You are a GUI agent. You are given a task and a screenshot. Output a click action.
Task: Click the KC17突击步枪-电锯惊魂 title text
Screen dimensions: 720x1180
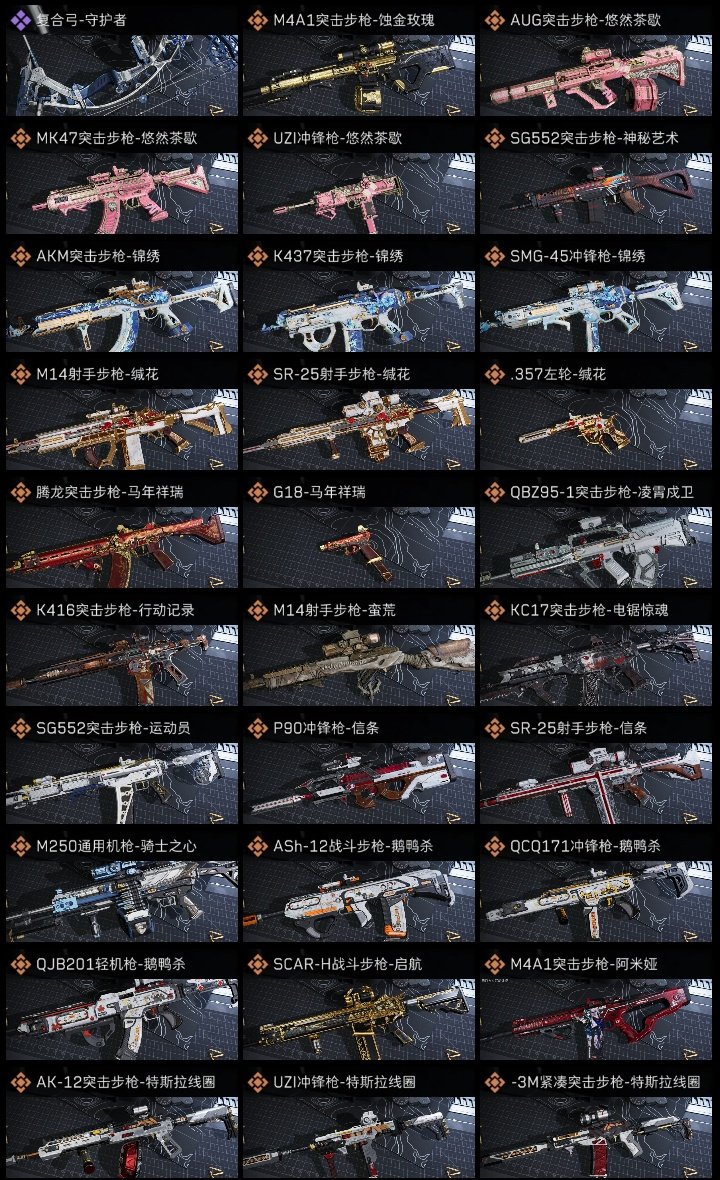click(x=589, y=610)
